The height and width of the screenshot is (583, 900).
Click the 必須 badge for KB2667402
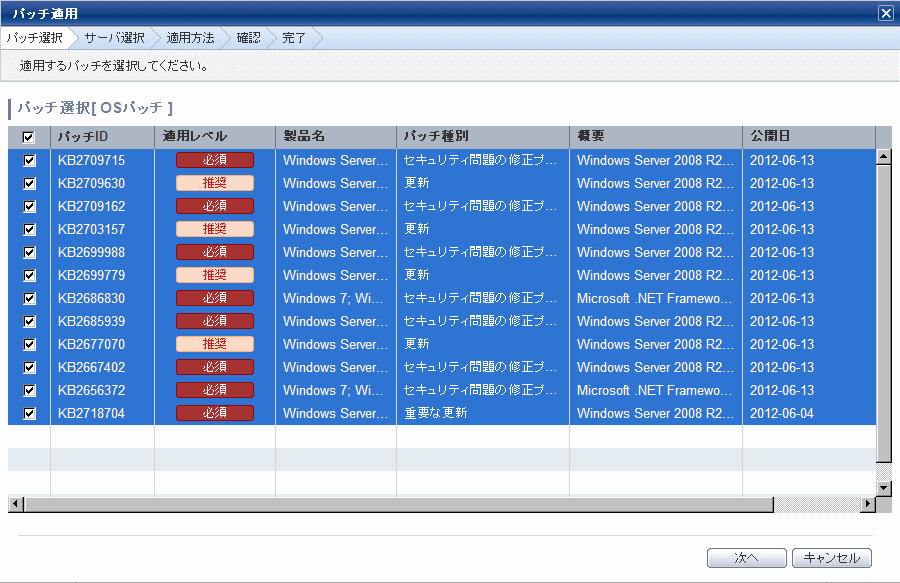pyautogui.click(x=215, y=367)
